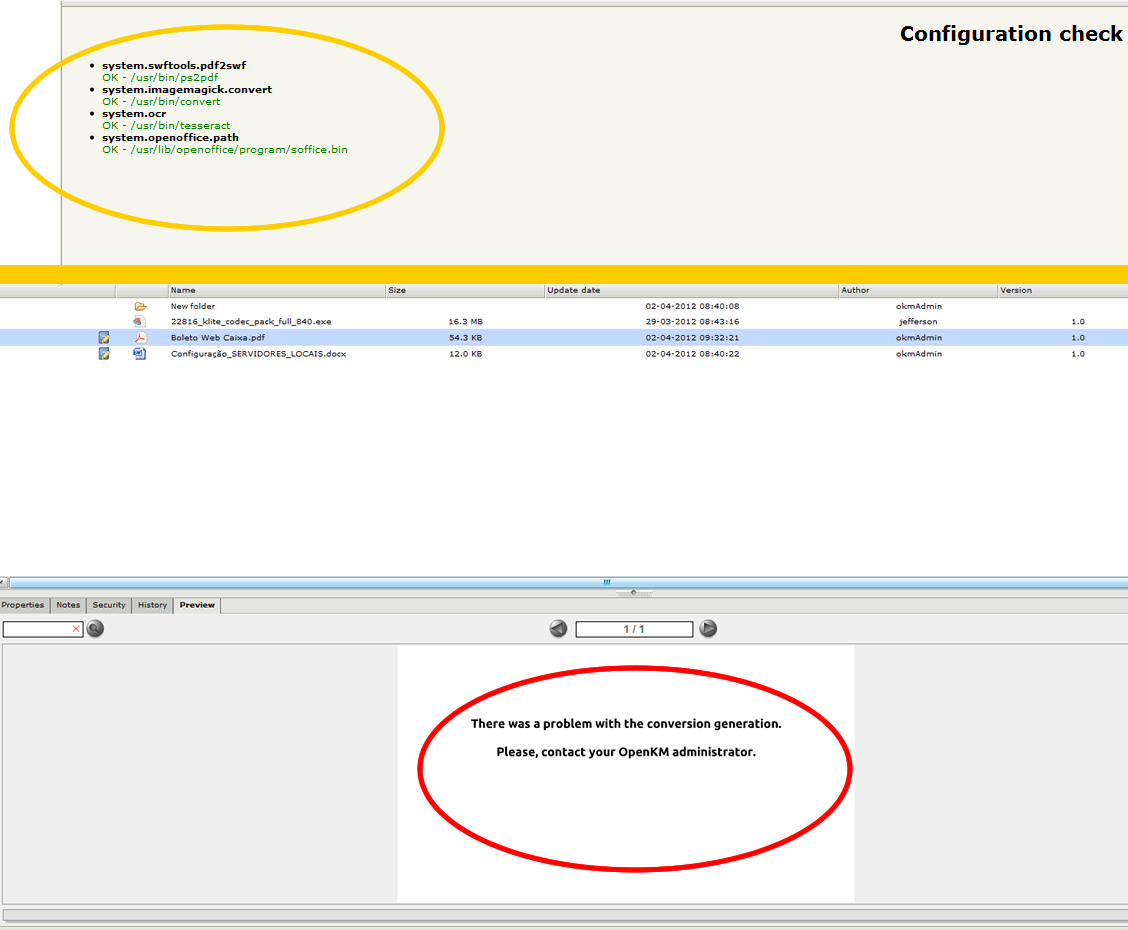Open the Security tab

click(x=109, y=605)
